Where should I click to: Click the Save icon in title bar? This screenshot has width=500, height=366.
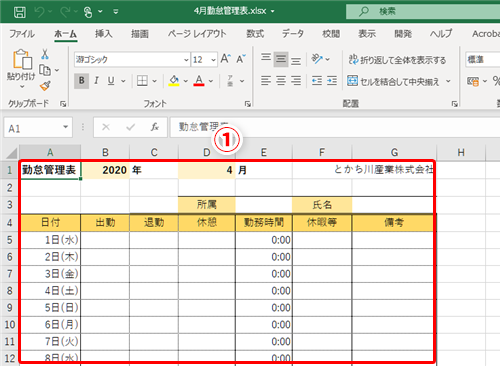20,12
